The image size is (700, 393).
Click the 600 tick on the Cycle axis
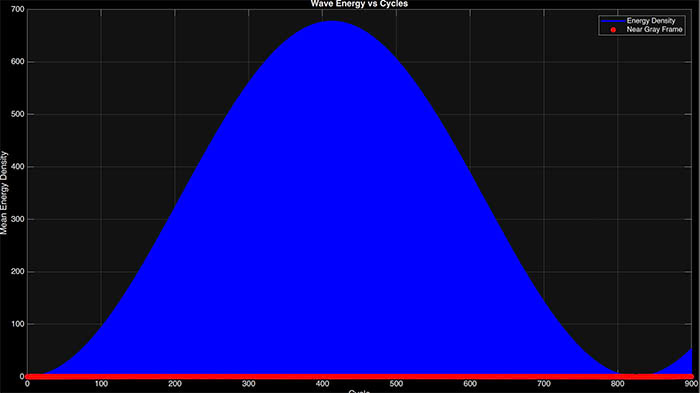(x=470, y=384)
